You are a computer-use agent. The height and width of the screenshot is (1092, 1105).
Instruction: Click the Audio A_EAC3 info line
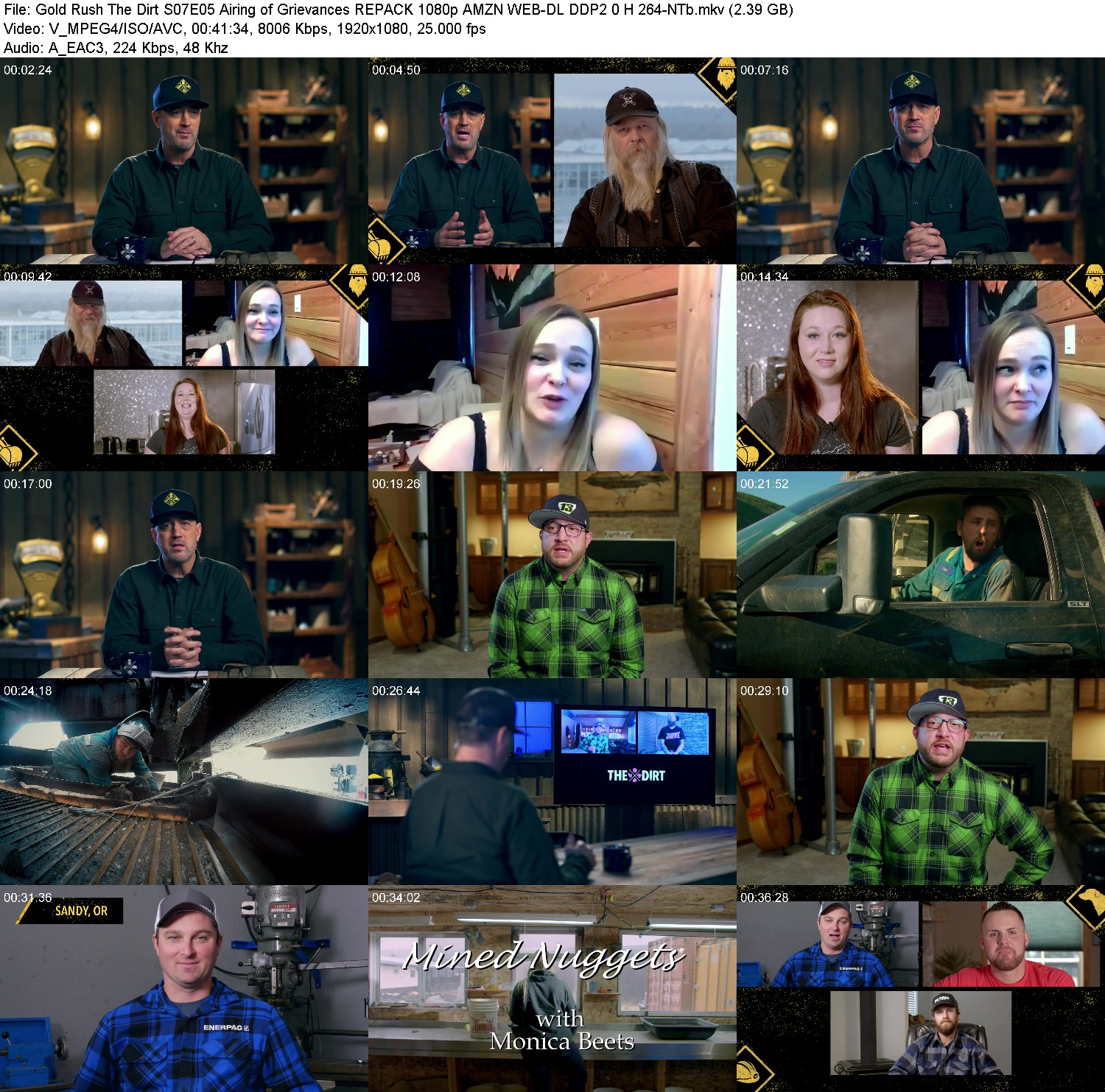pyautogui.click(x=116, y=48)
